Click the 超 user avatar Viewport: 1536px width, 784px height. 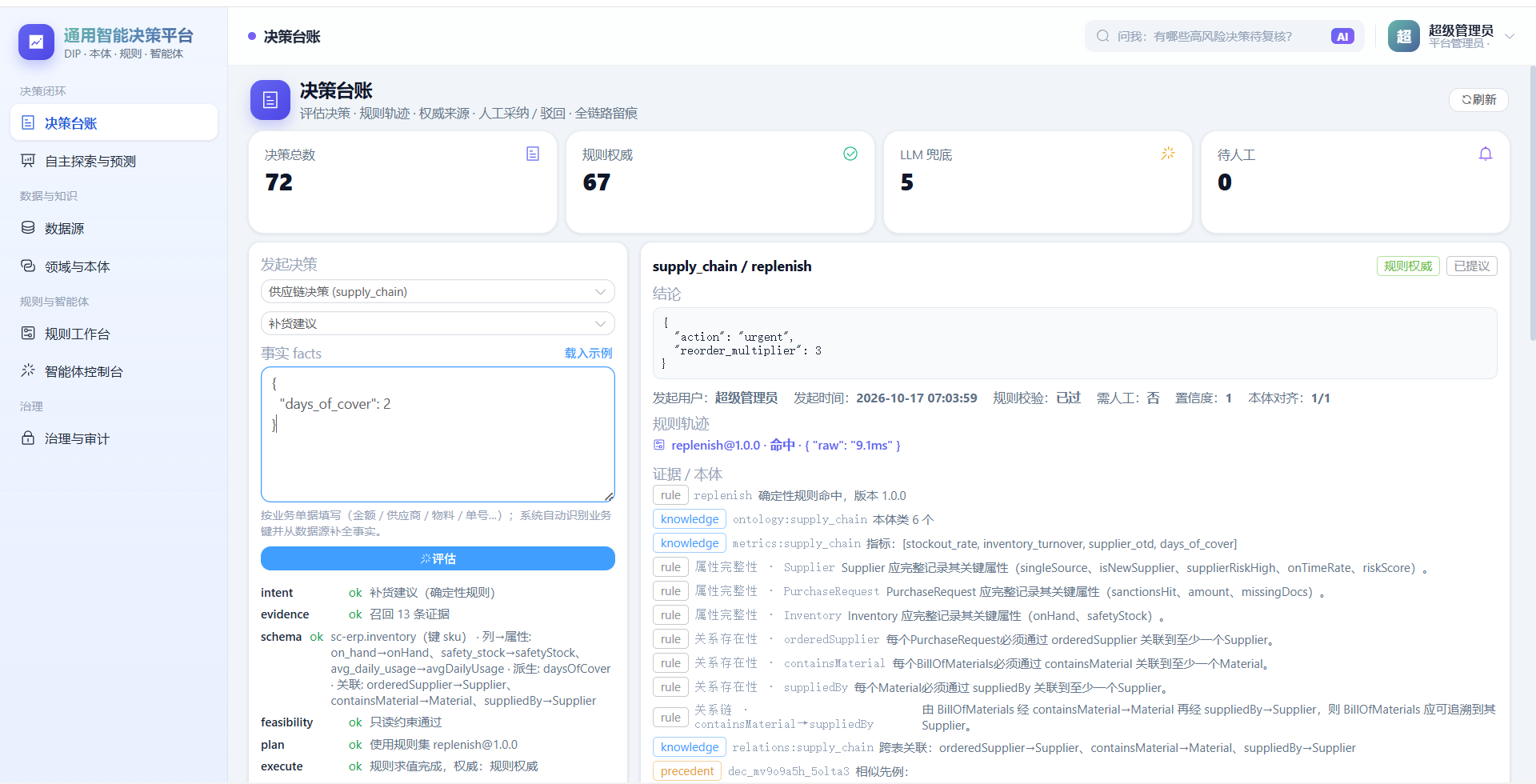click(1403, 36)
